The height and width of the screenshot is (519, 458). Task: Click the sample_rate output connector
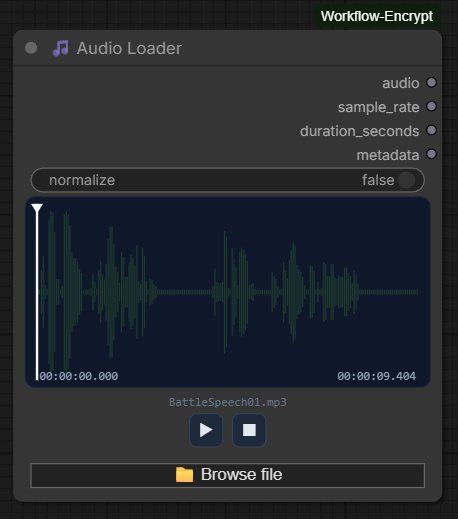coord(431,106)
